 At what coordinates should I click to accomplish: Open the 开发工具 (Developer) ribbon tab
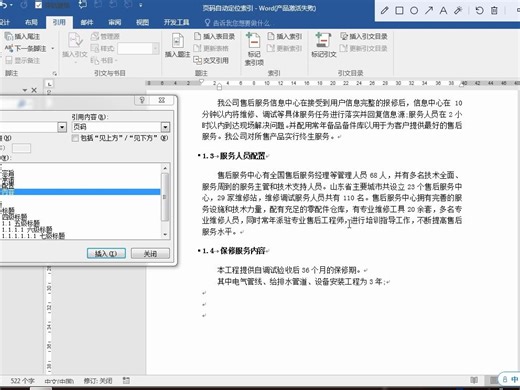176,22
